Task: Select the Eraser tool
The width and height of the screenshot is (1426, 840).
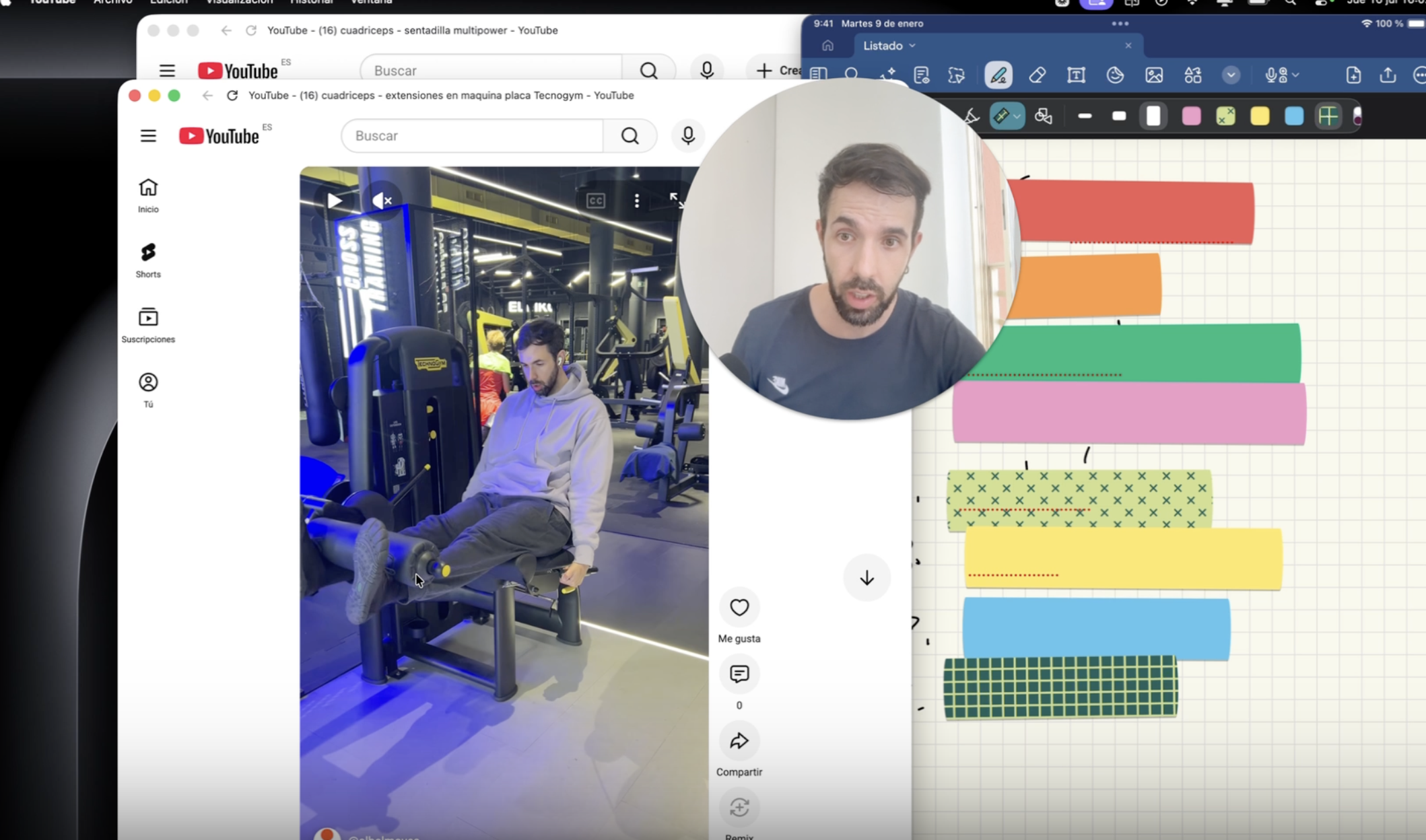Action: tap(1038, 75)
